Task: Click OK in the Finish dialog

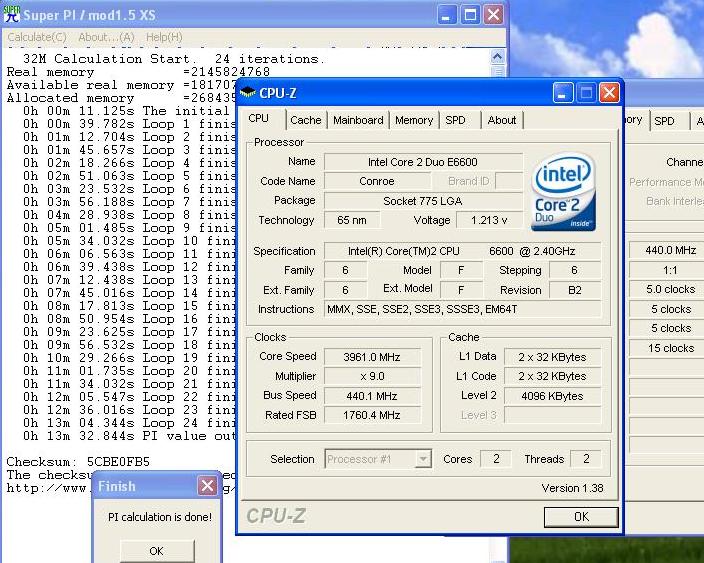Action: coord(157,551)
